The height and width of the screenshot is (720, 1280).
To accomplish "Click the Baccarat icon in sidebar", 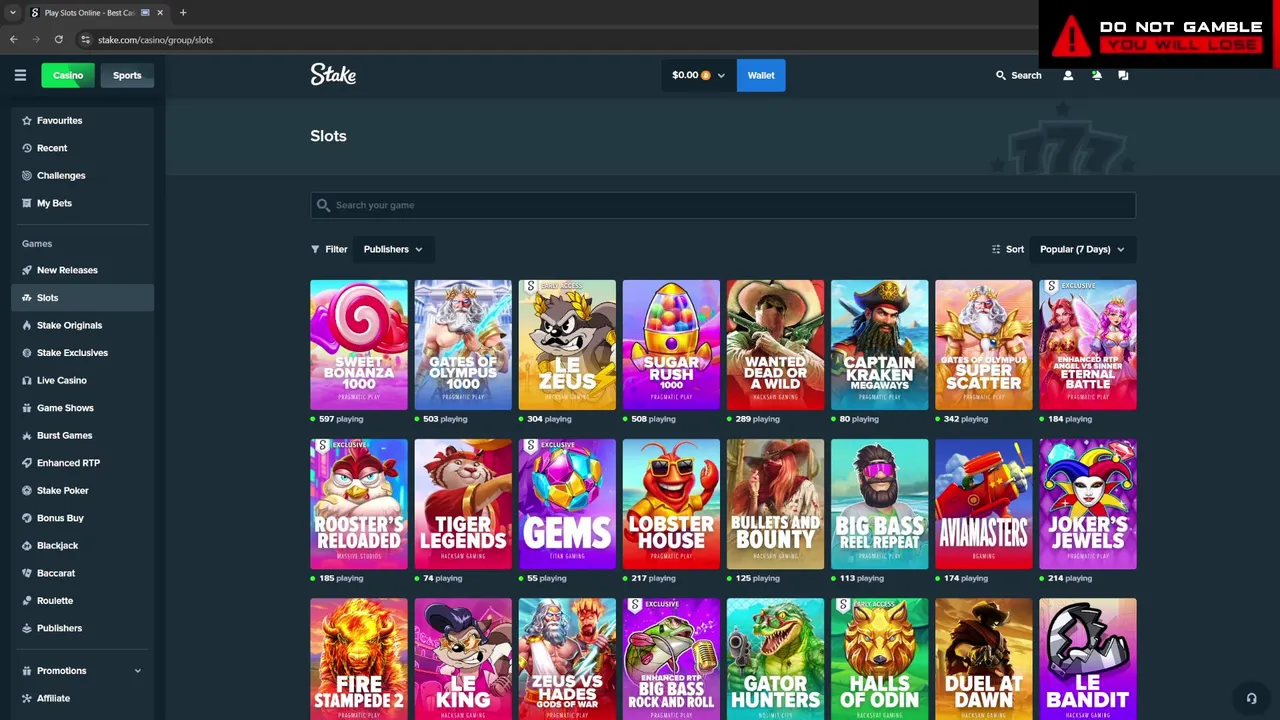I will pyautogui.click(x=27, y=573).
